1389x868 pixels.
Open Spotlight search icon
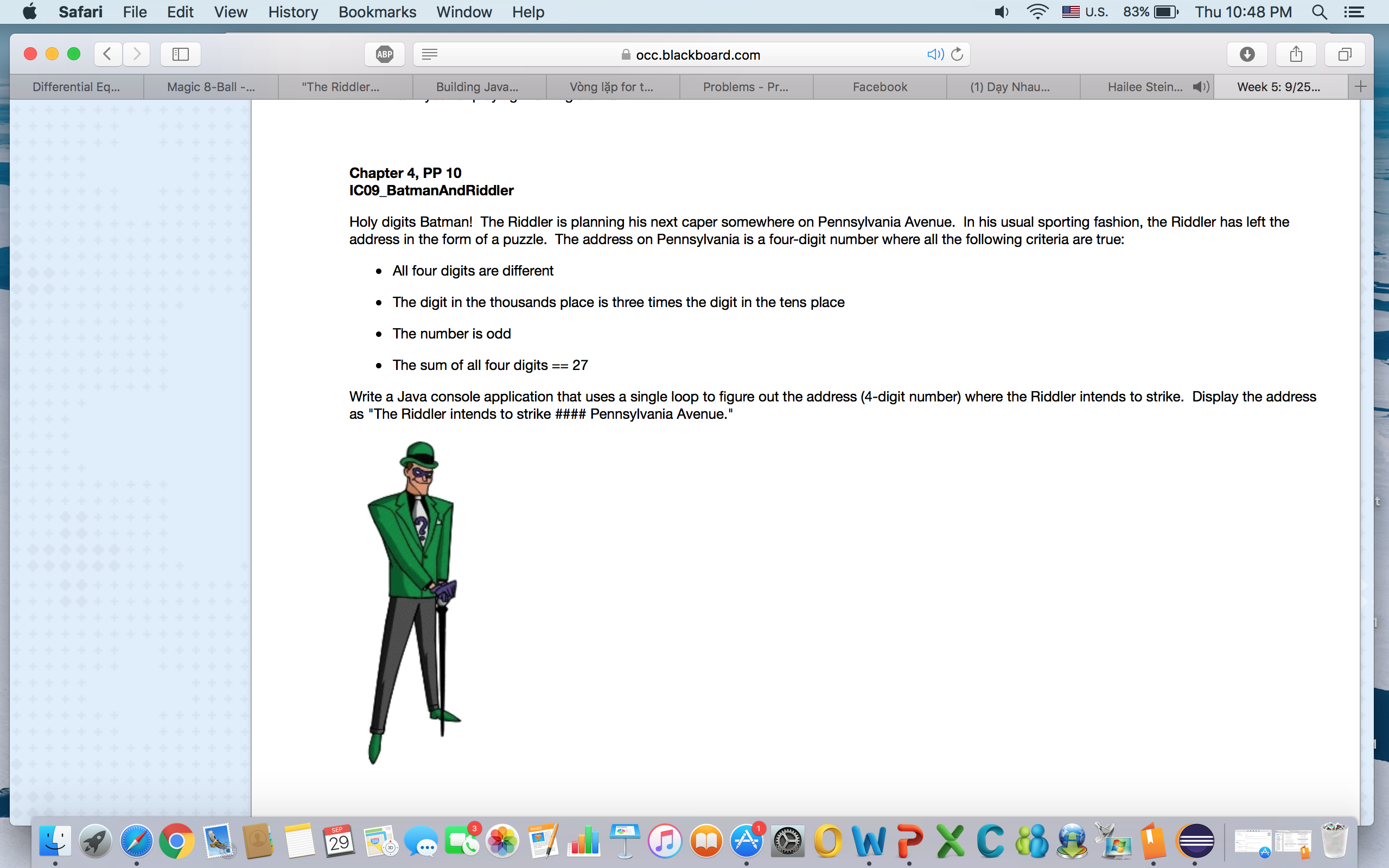[x=1320, y=11]
